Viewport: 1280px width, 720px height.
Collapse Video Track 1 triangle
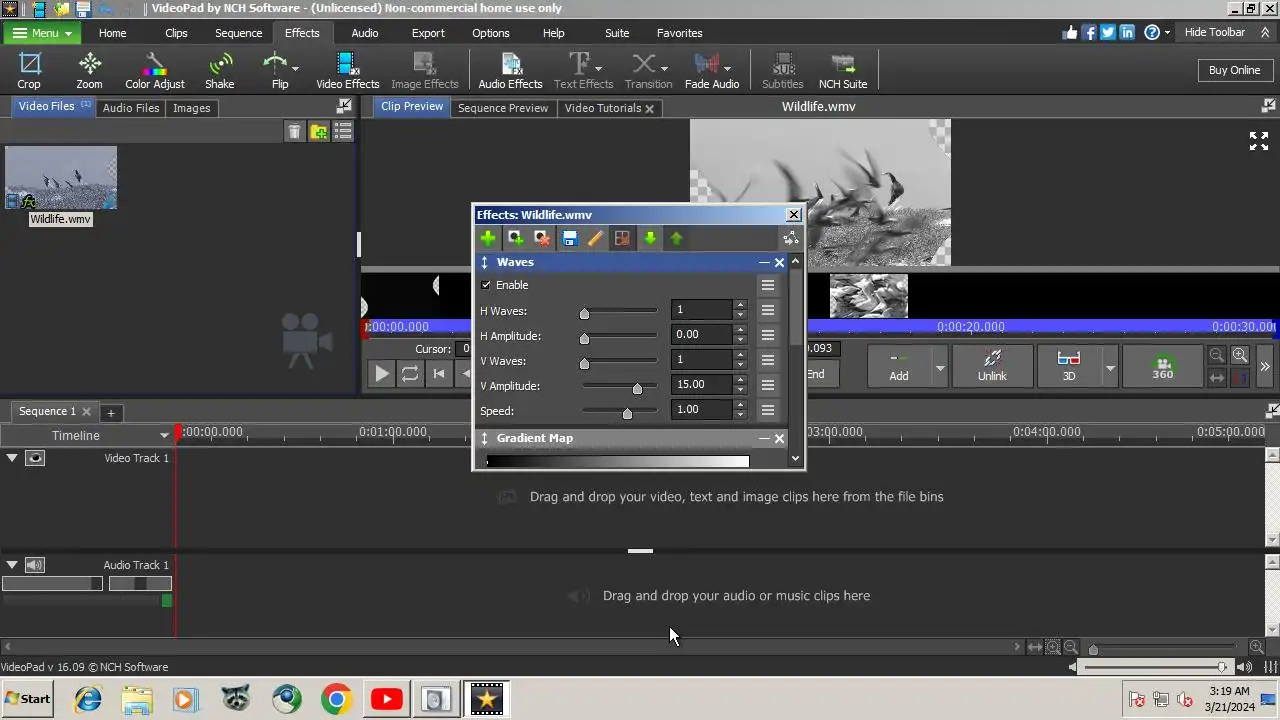point(12,458)
